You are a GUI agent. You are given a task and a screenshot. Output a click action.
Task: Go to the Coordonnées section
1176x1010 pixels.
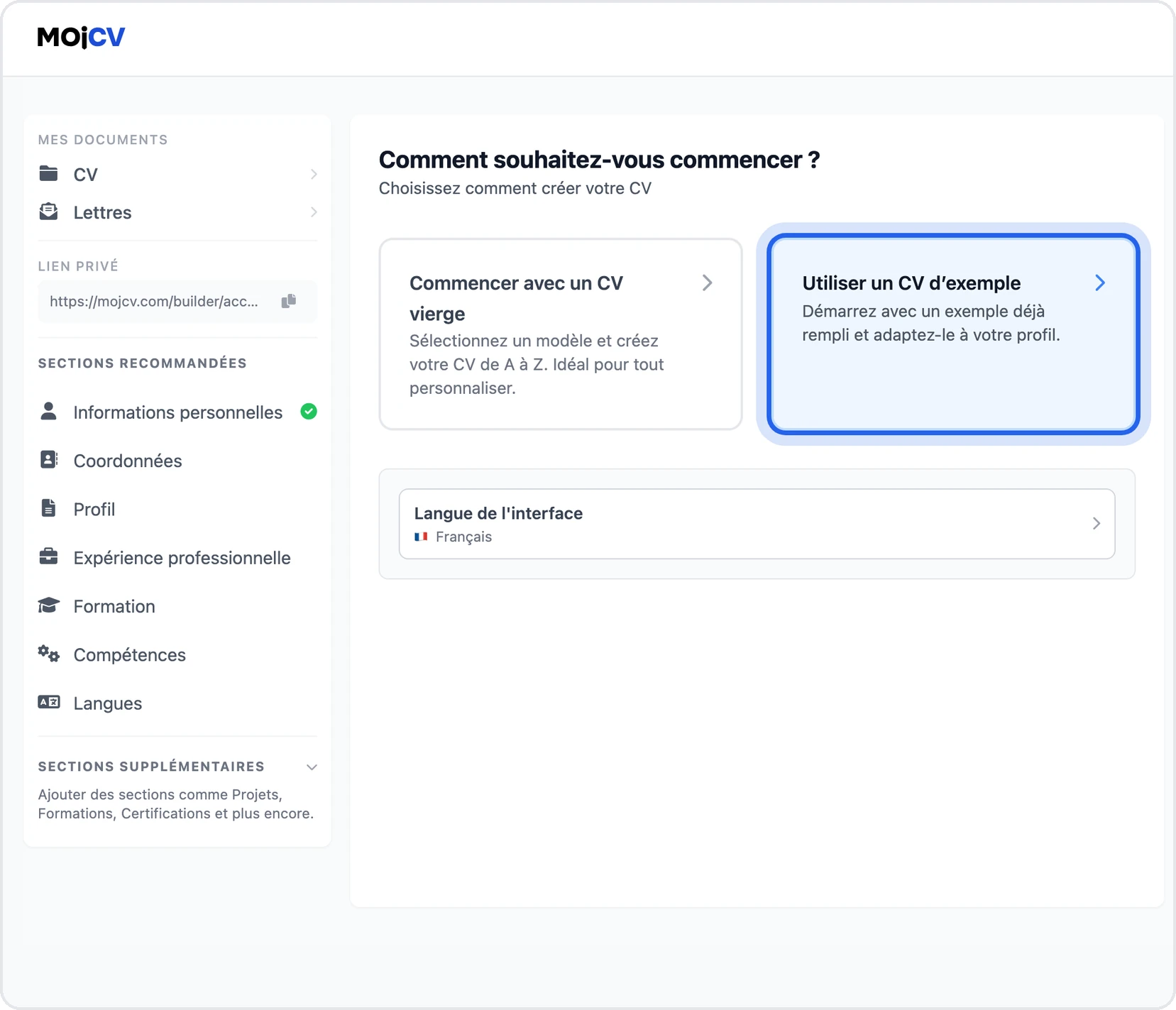(x=177, y=461)
